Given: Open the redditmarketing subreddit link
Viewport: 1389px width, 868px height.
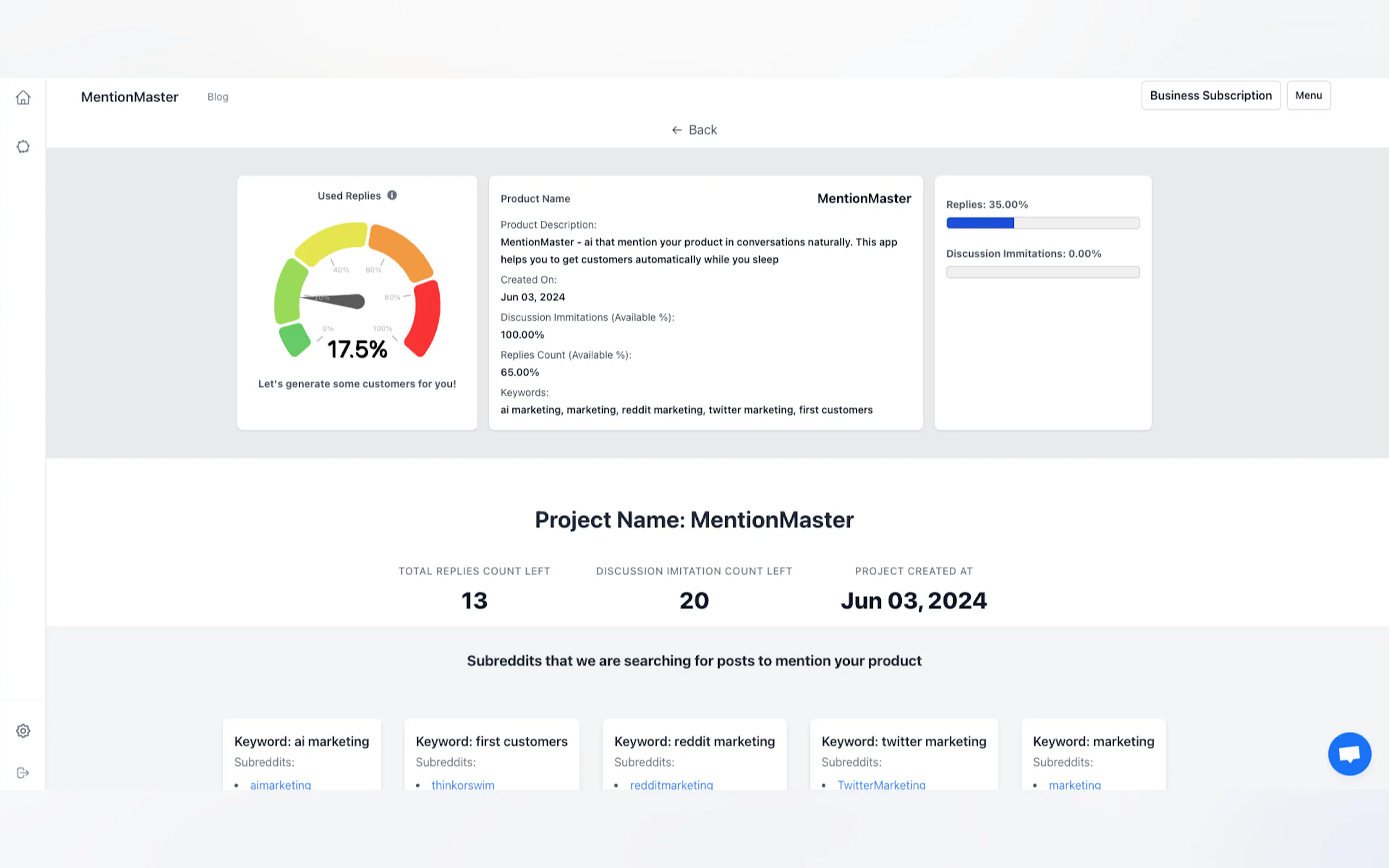Looking at the screenshot, I should (x=671, y=784).
